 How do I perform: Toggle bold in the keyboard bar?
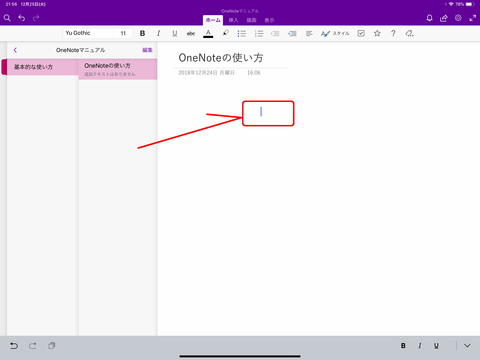coord(403,346)
